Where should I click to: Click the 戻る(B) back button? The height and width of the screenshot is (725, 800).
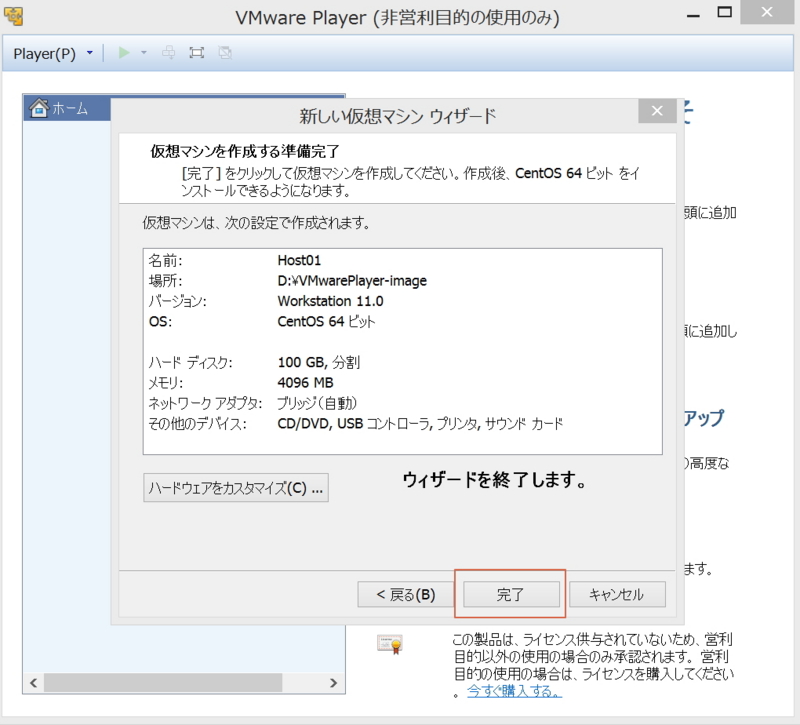(406, 594)
